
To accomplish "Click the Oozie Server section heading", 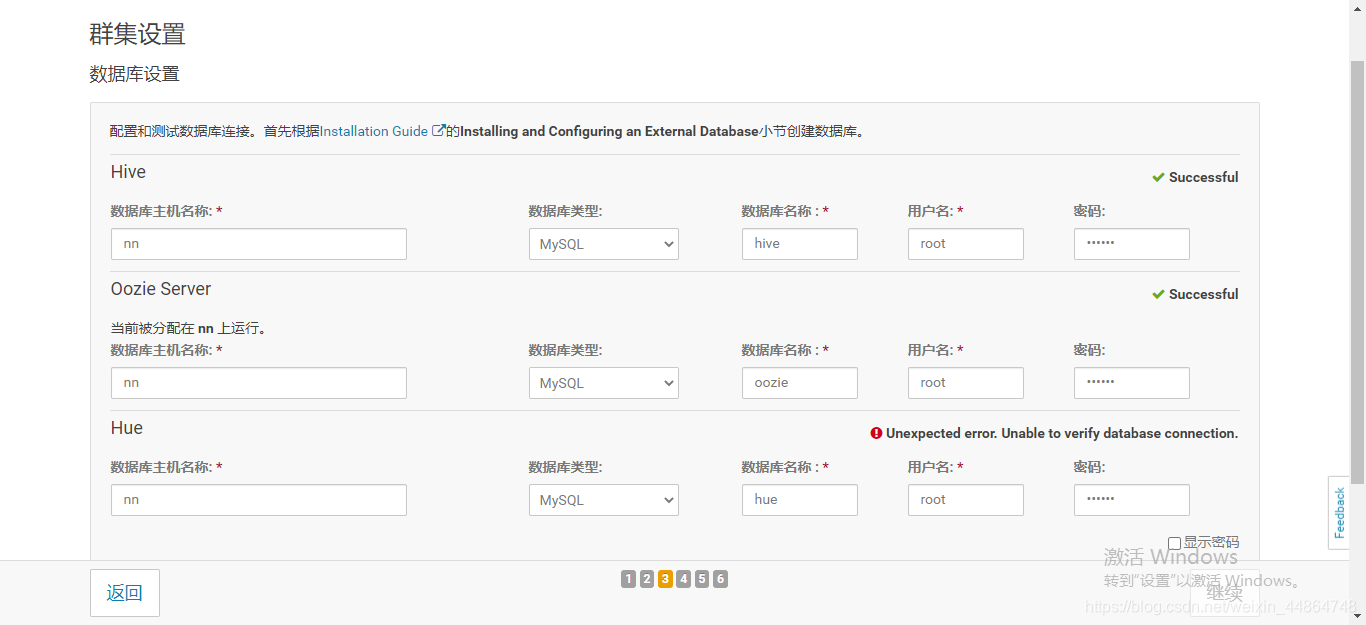I will click(161, 289).
